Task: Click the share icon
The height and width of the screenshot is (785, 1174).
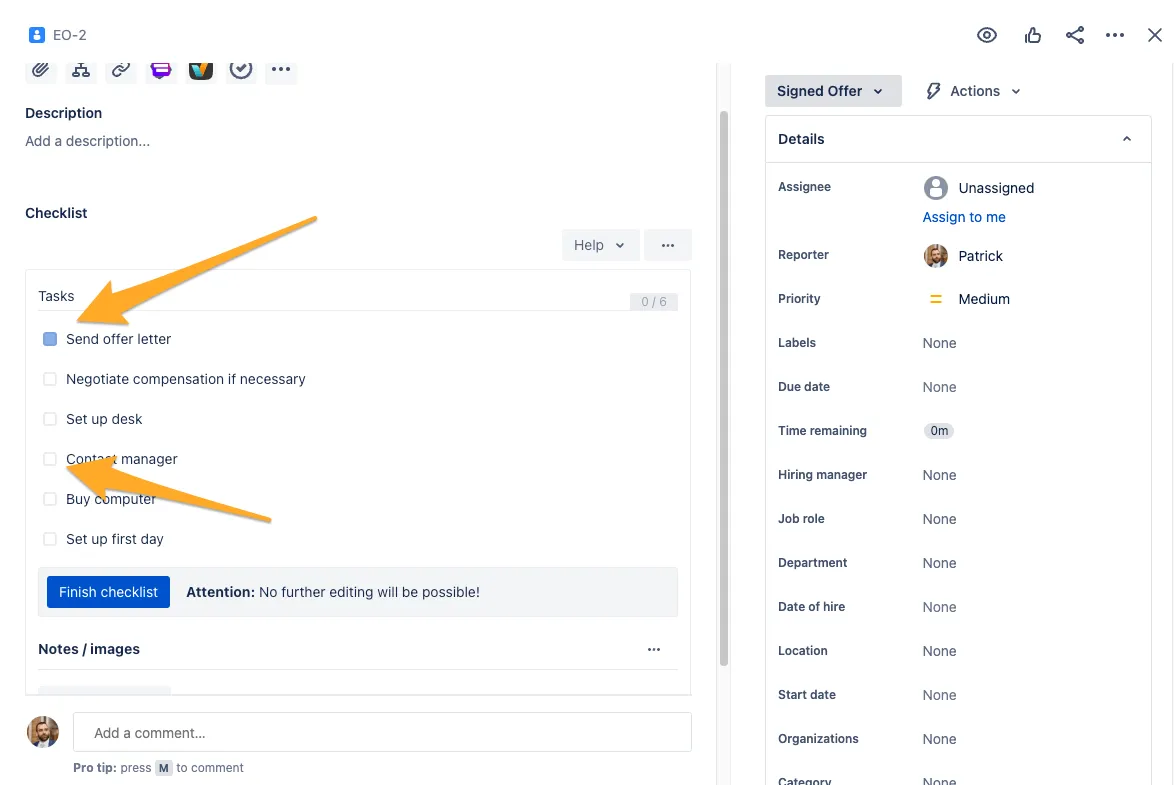Action: coord(1075,35)
